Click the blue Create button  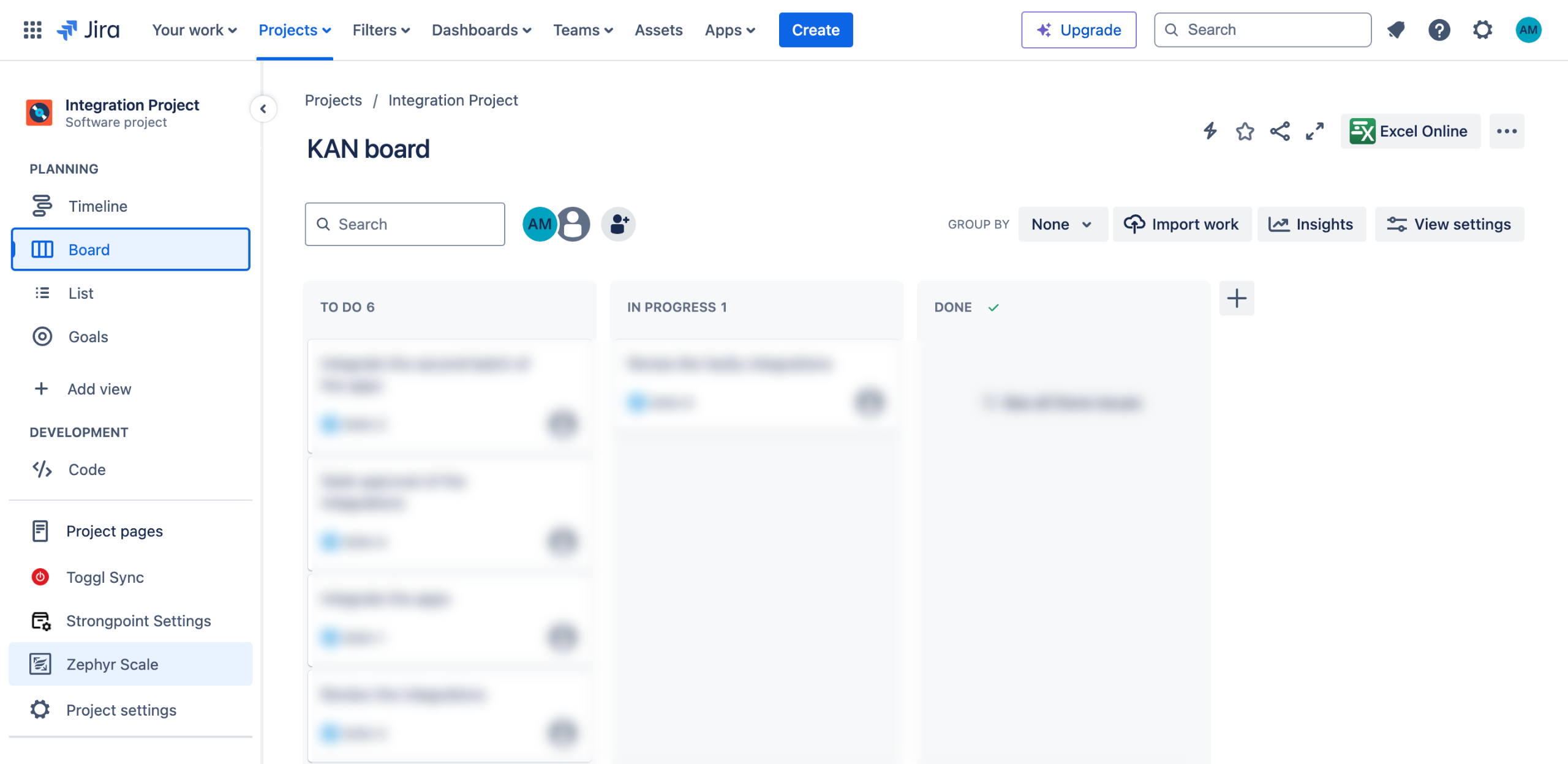point(815,30)
